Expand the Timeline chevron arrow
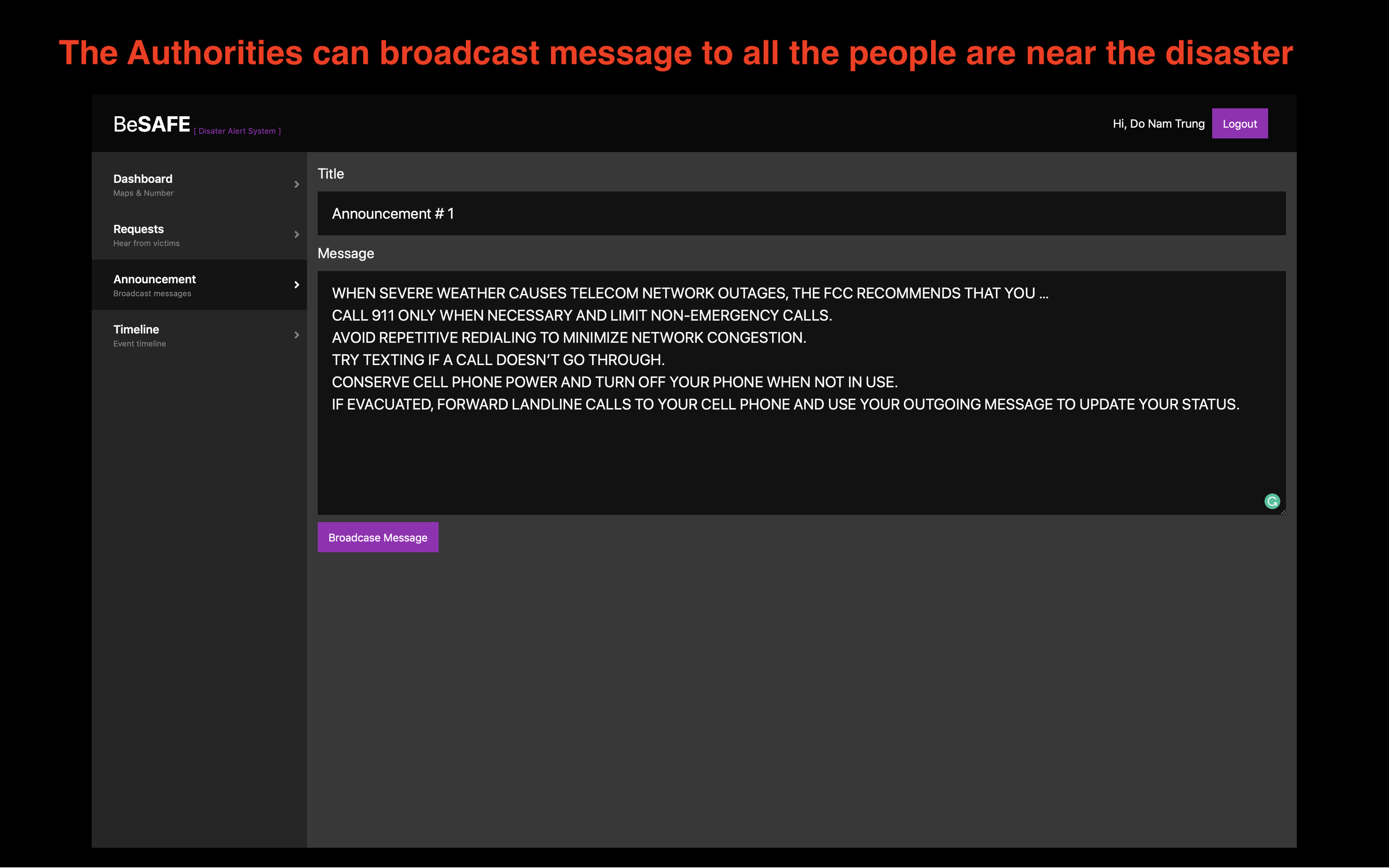The width and height of the screenshot is (1389, 868). pyautogui.click(x=297, y=335)
